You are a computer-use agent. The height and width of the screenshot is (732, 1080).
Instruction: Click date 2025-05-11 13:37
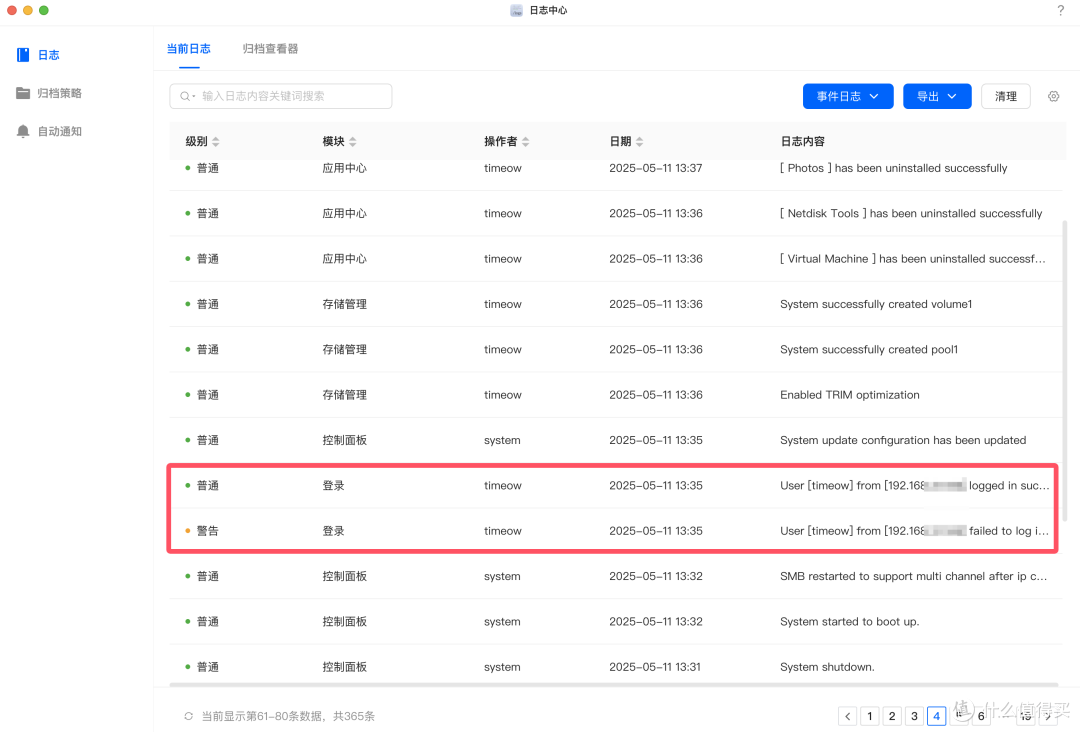click(x=656, y=168)
